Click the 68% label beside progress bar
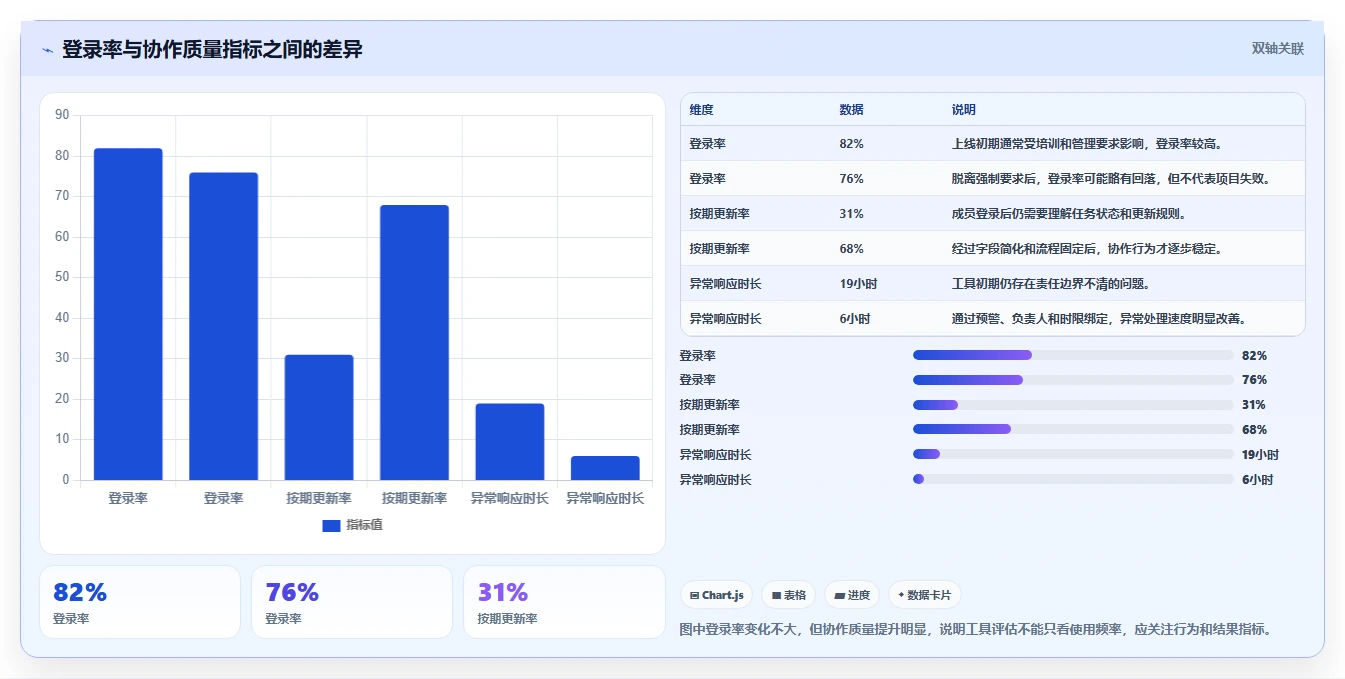 click(x=1254, y=429)
